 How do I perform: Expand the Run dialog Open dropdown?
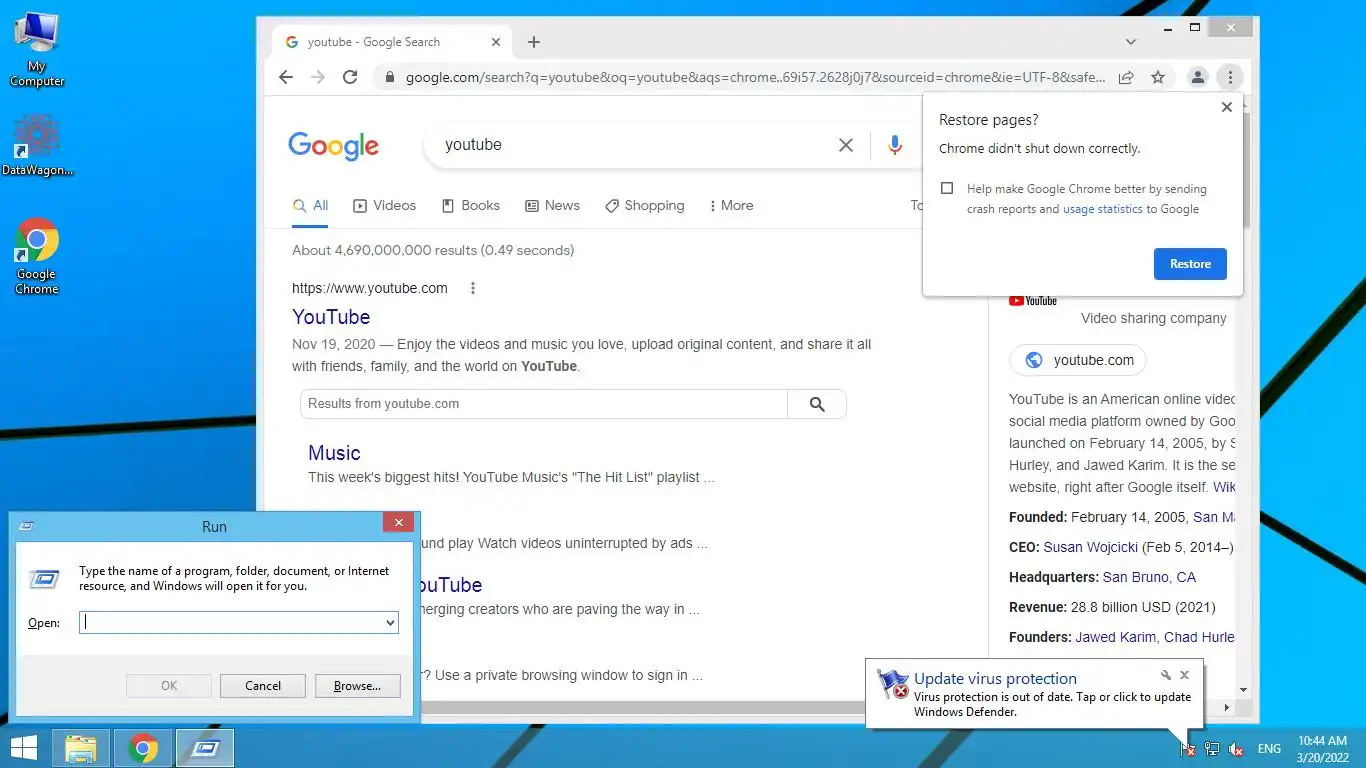(x=390, y=622)
